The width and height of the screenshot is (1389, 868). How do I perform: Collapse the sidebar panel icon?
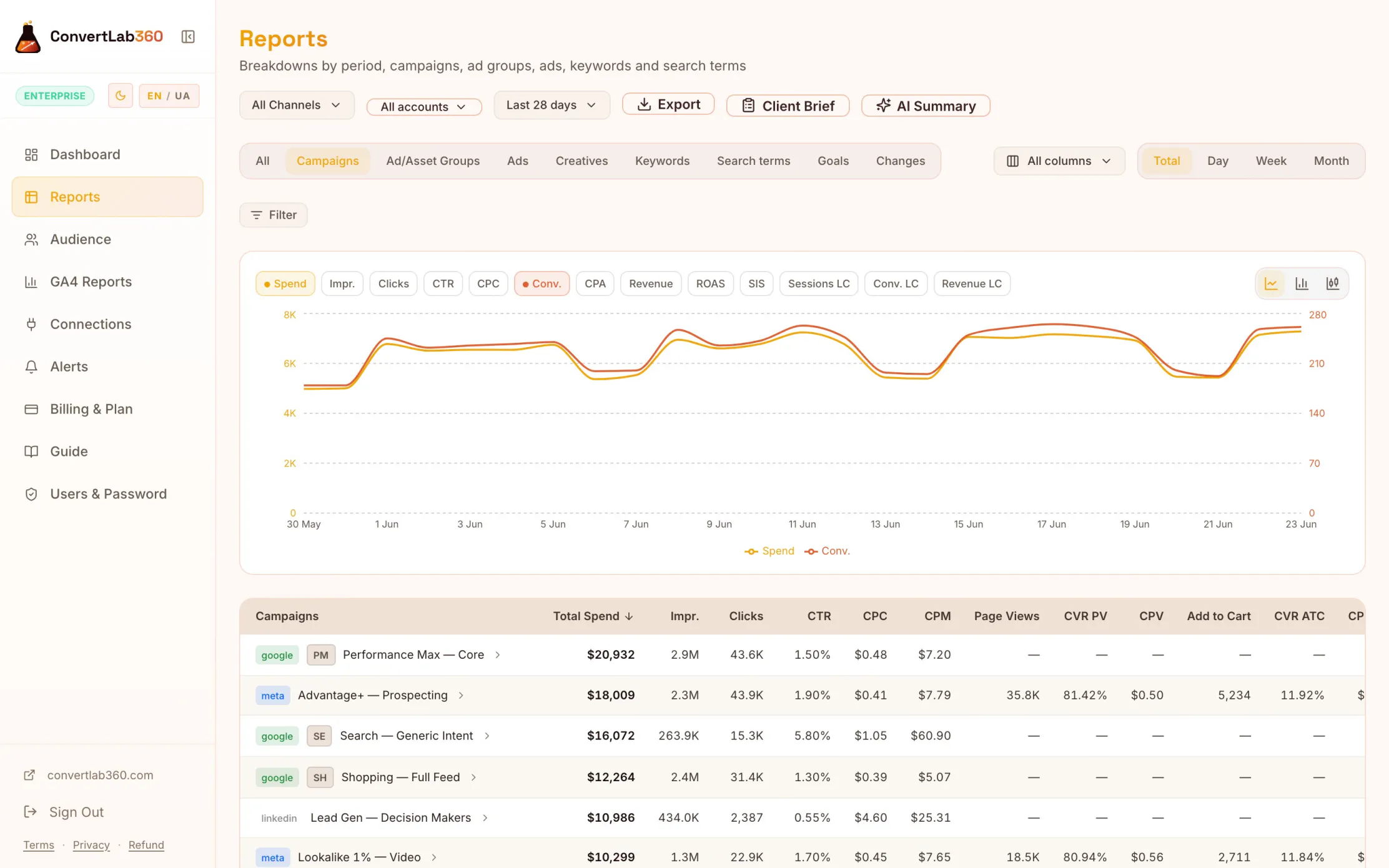click(188, 37)
